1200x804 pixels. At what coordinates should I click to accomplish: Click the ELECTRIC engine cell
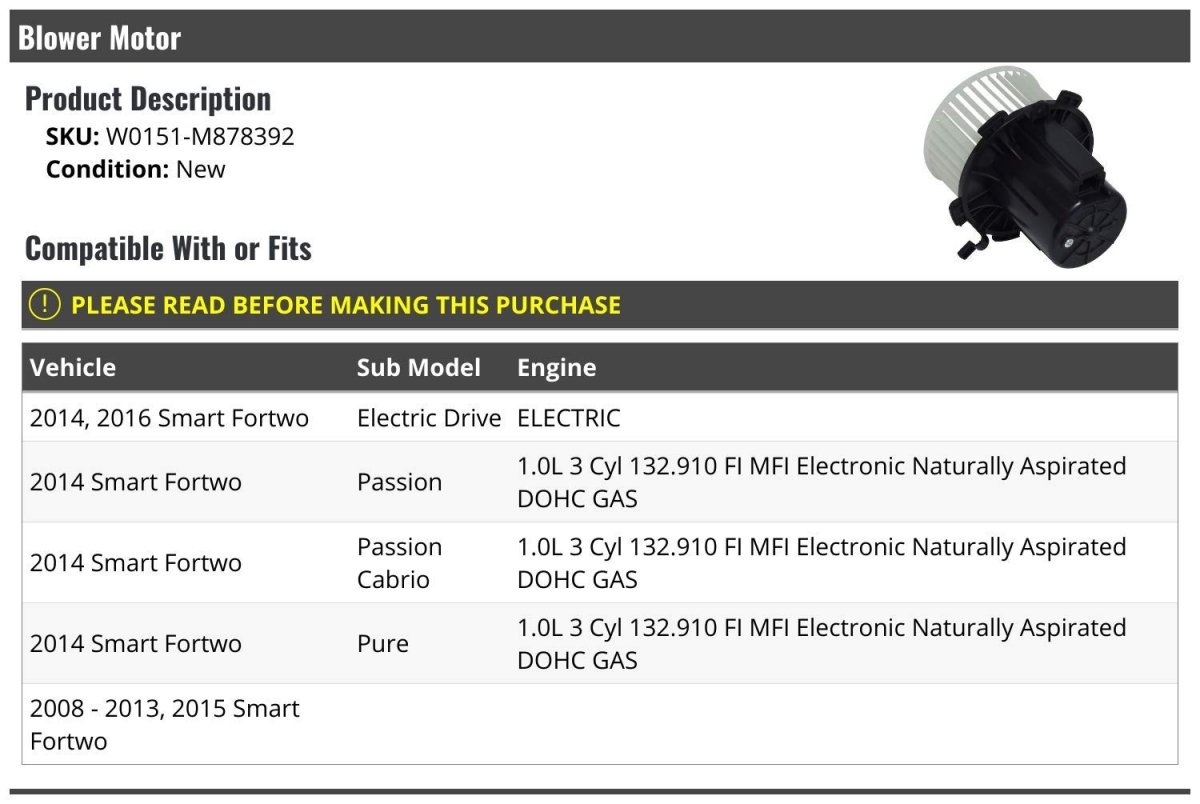(568, 417)
